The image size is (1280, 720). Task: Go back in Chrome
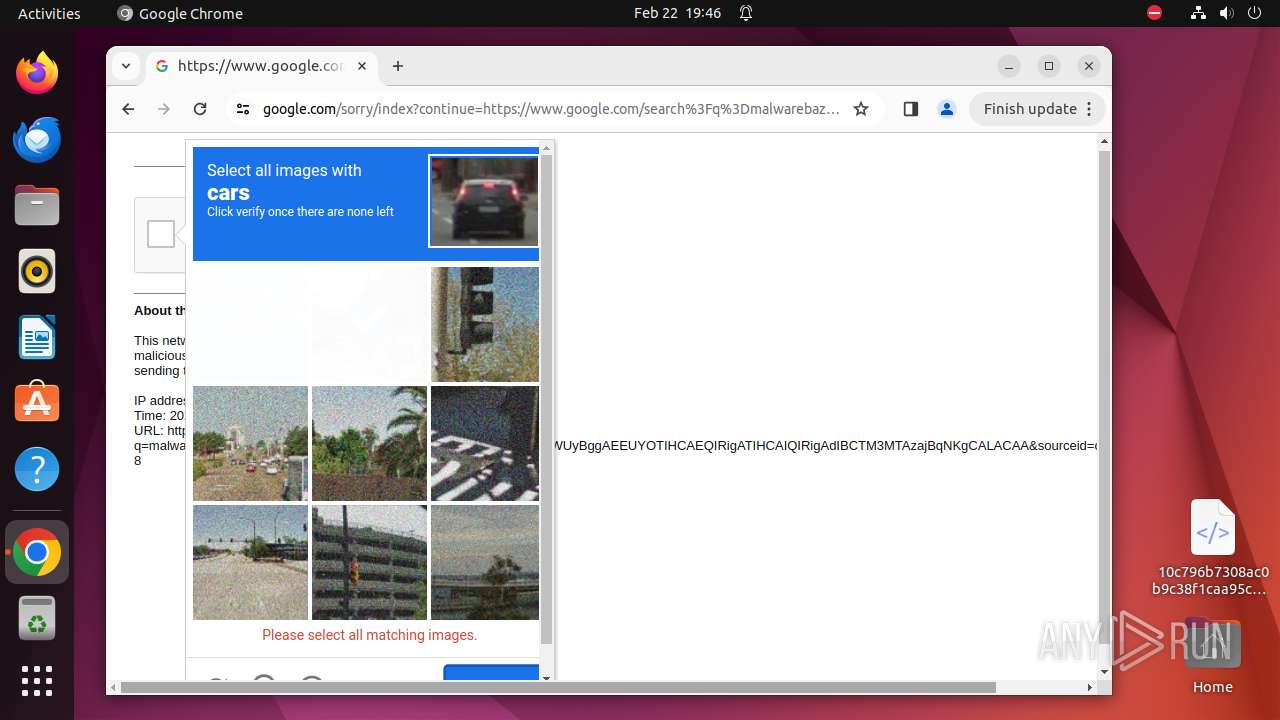tap(128, 109)
